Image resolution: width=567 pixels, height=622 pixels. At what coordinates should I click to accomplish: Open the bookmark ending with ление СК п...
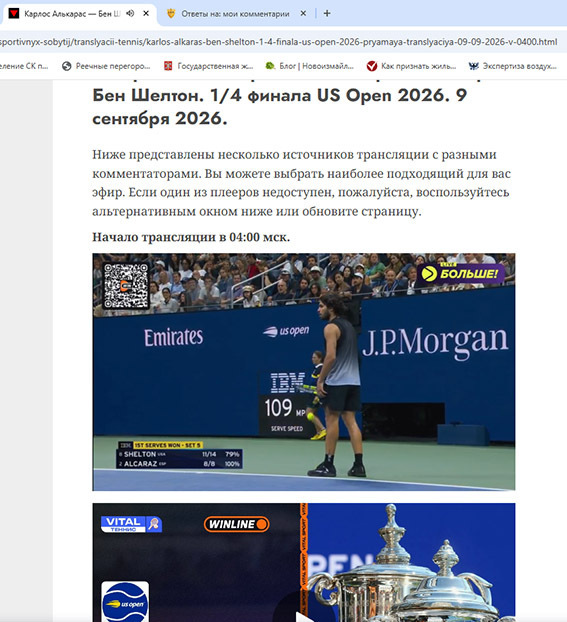24,66
